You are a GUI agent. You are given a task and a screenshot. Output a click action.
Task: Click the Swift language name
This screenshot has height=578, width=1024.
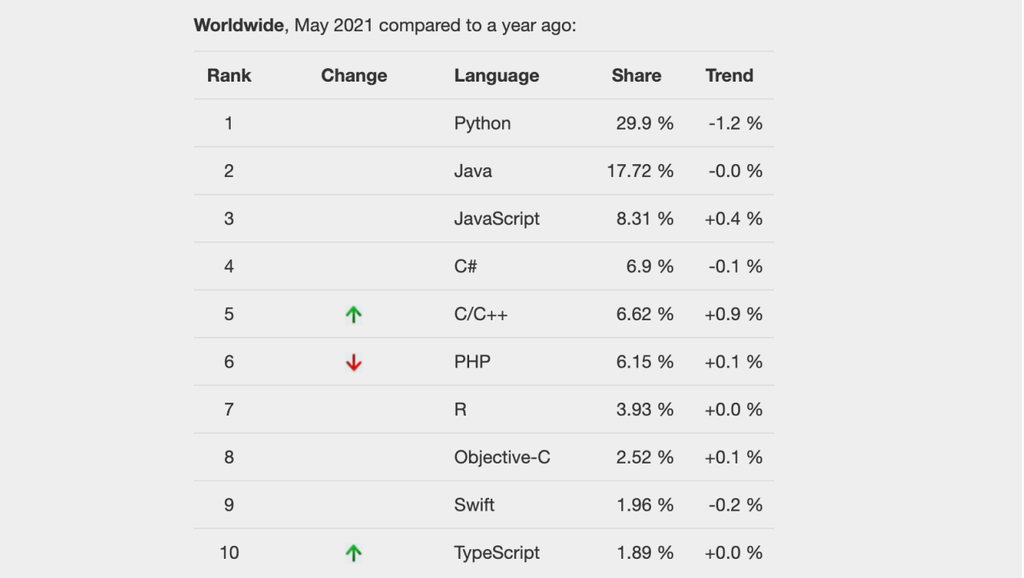474,505
